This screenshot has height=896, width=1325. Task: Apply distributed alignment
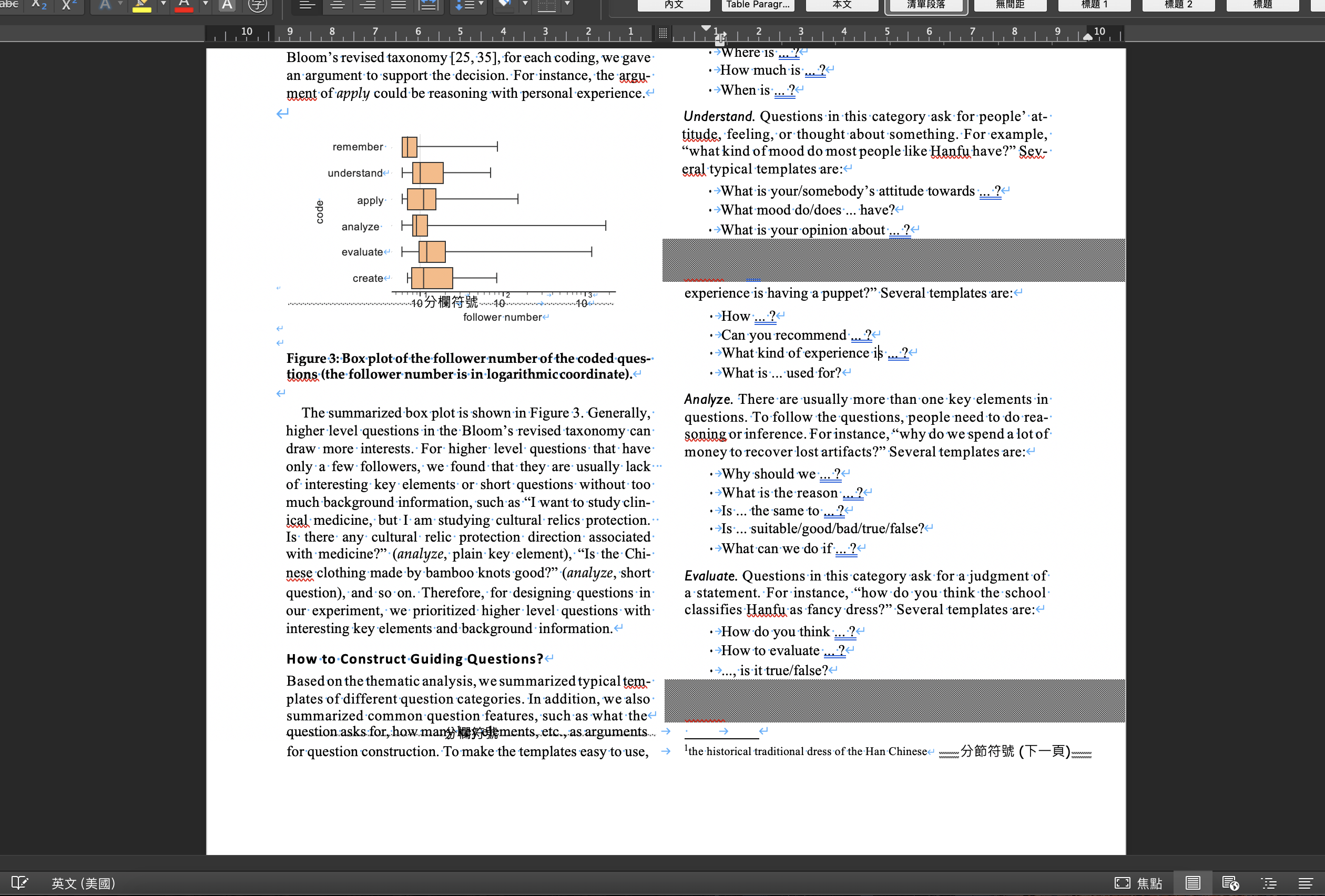click(428, 5)
